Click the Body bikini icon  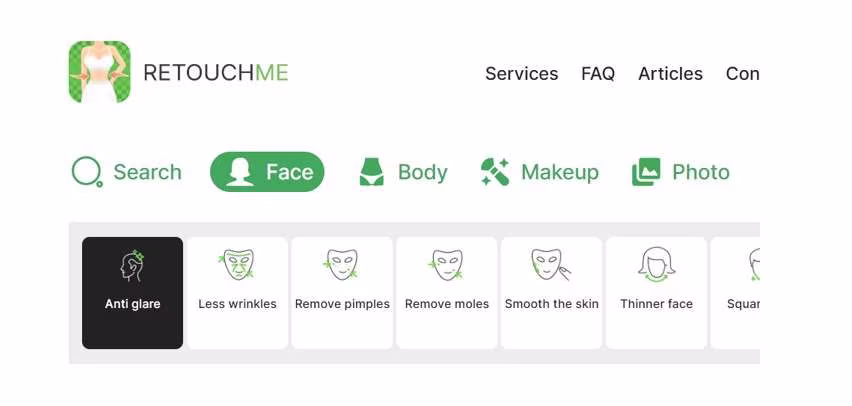pyautogui.click(x=372, y=172)
